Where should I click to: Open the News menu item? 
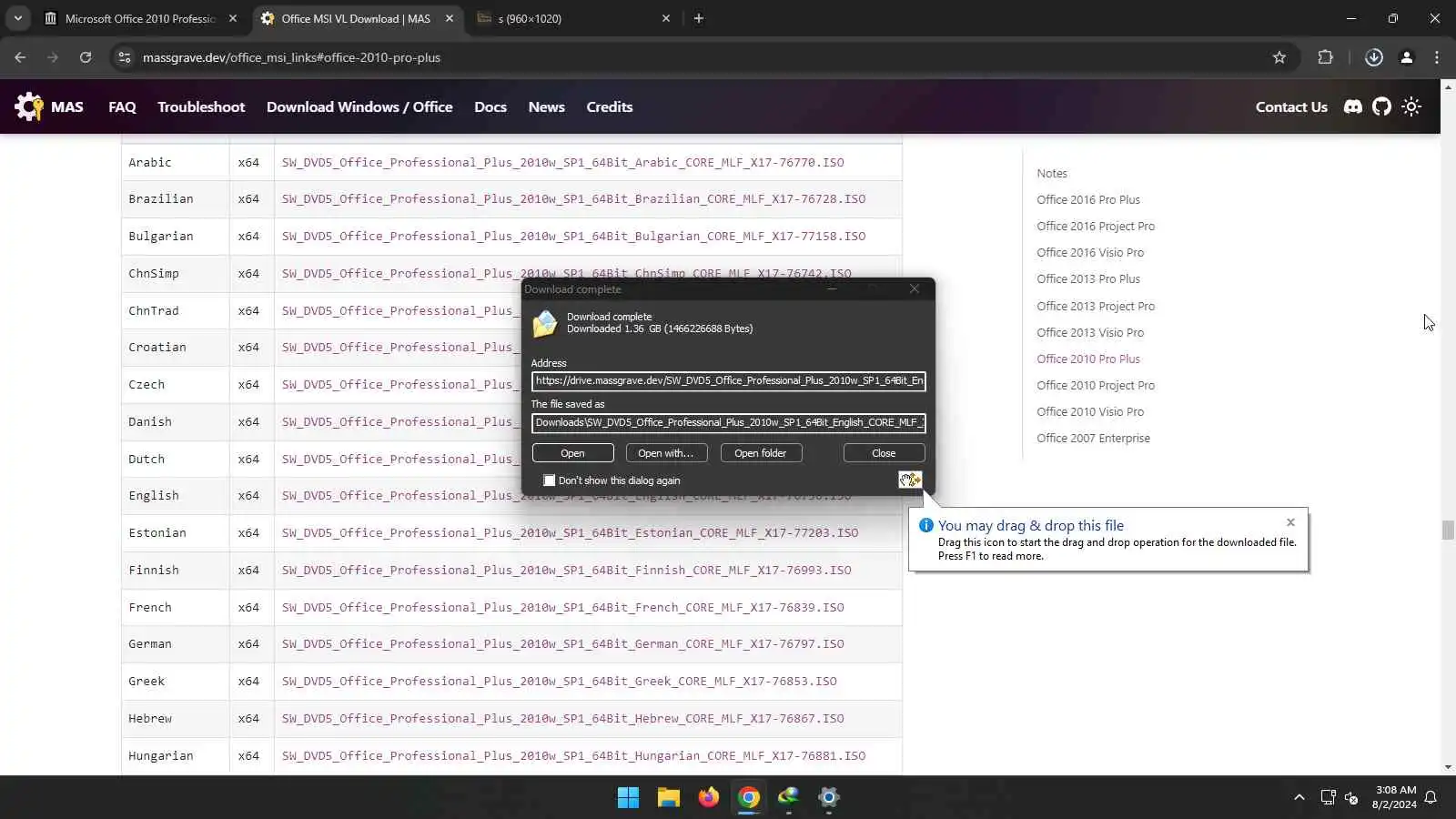pos(547,106)
